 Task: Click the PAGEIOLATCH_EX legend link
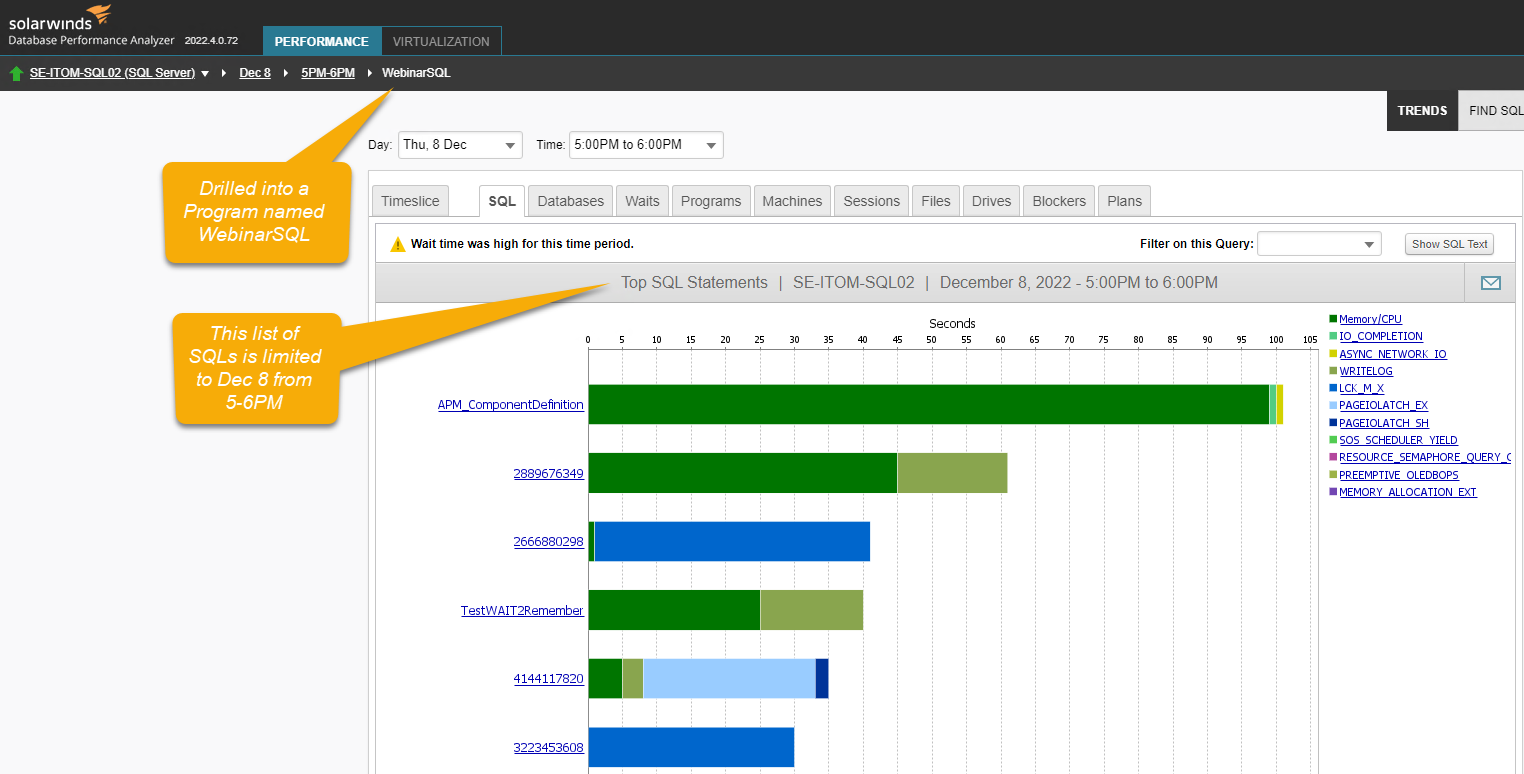pos(1383,405)
